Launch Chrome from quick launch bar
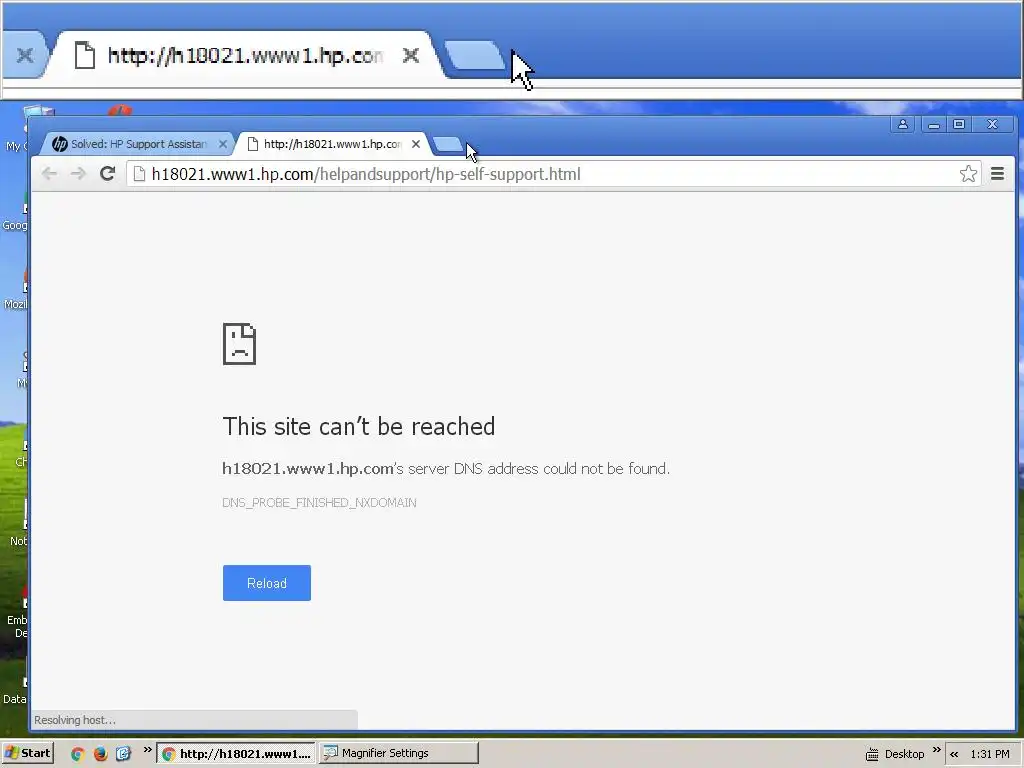This screenshot has width=1024, height=768. pos(77,754)
